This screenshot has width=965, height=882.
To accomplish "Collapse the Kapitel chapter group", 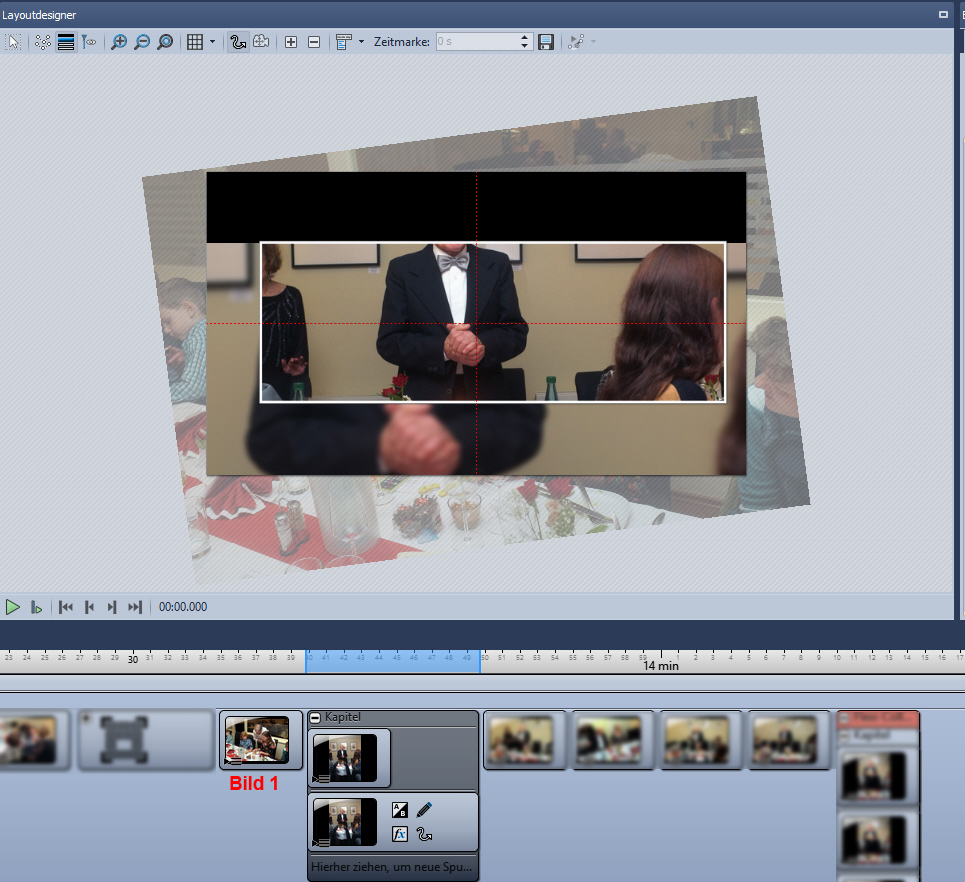I will coord(315,718).
